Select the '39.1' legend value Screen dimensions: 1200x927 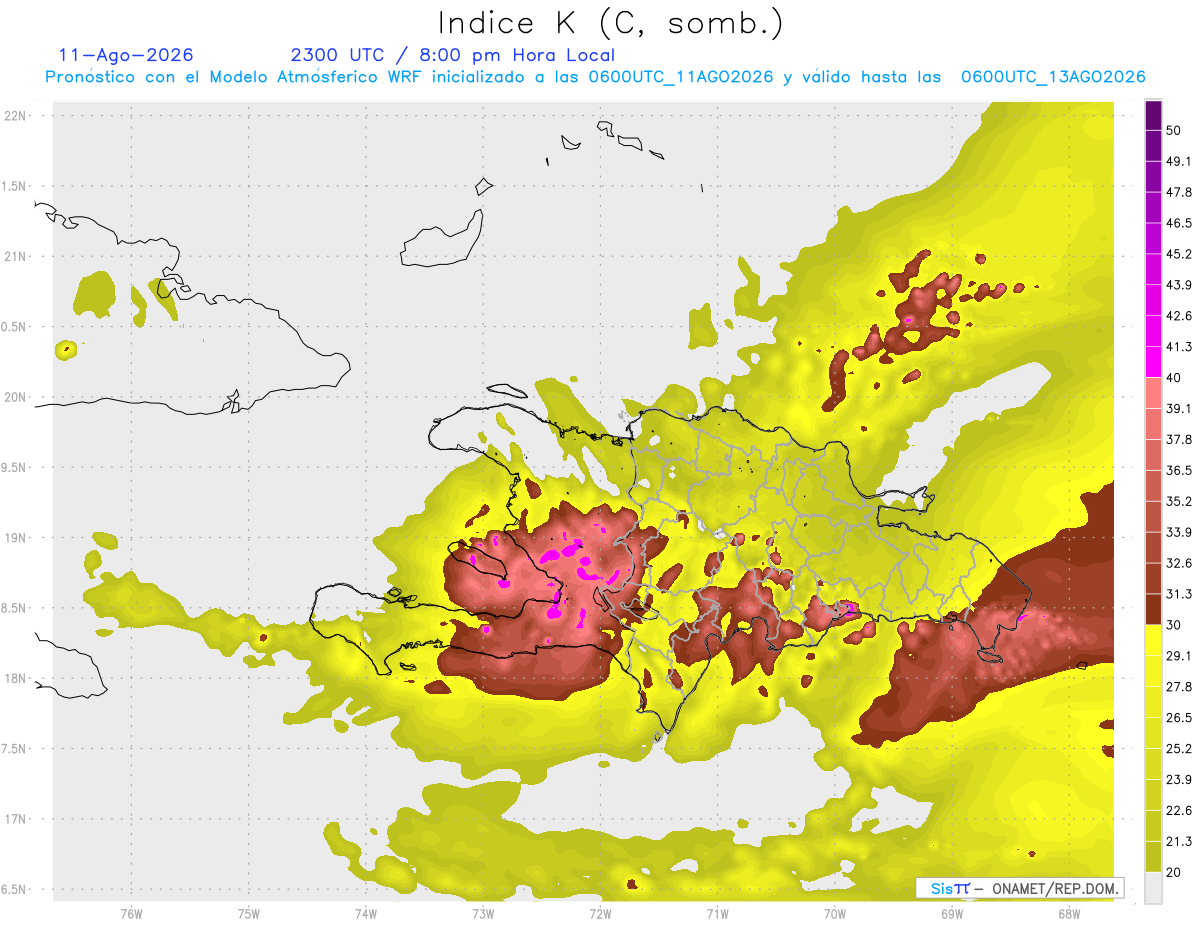pos(1178,409)
